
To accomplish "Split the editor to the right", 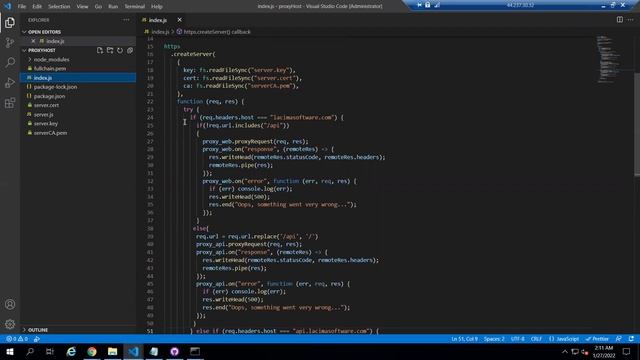I will point(620,20).
